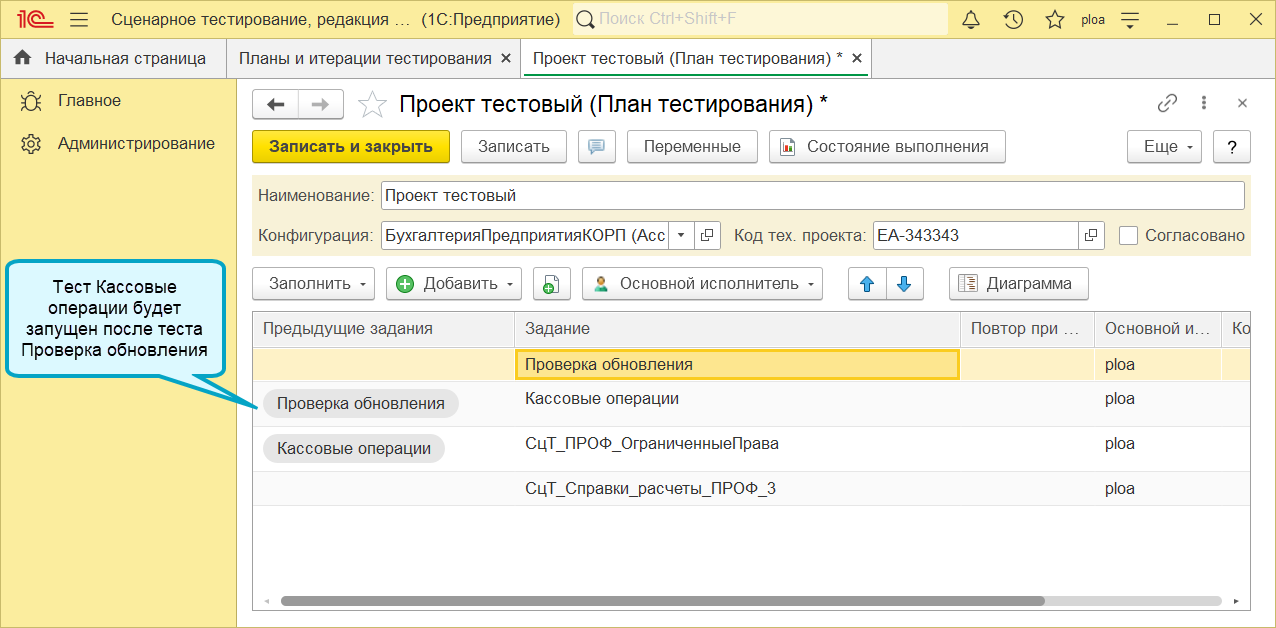This screenshot has width=1276, height=628.
Task: Open history clock icon
Action: tap(1013, 19)
